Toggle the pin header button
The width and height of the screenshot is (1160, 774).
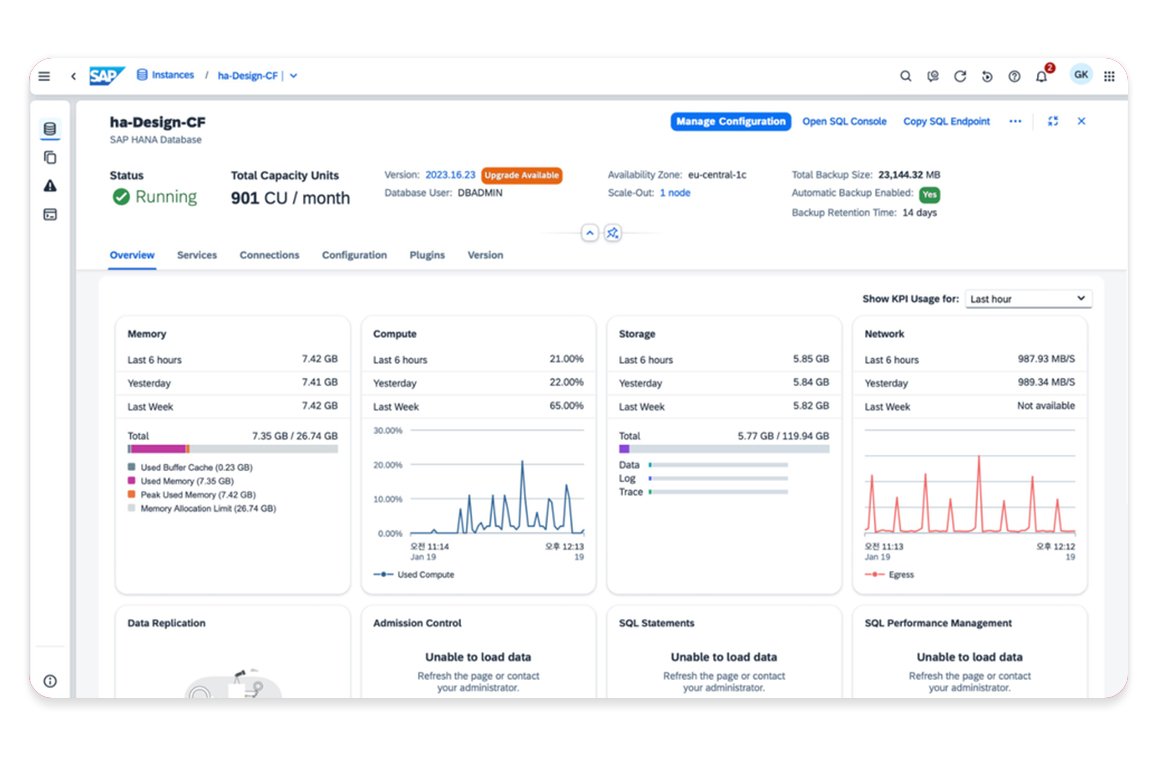(x=613, y=233)
